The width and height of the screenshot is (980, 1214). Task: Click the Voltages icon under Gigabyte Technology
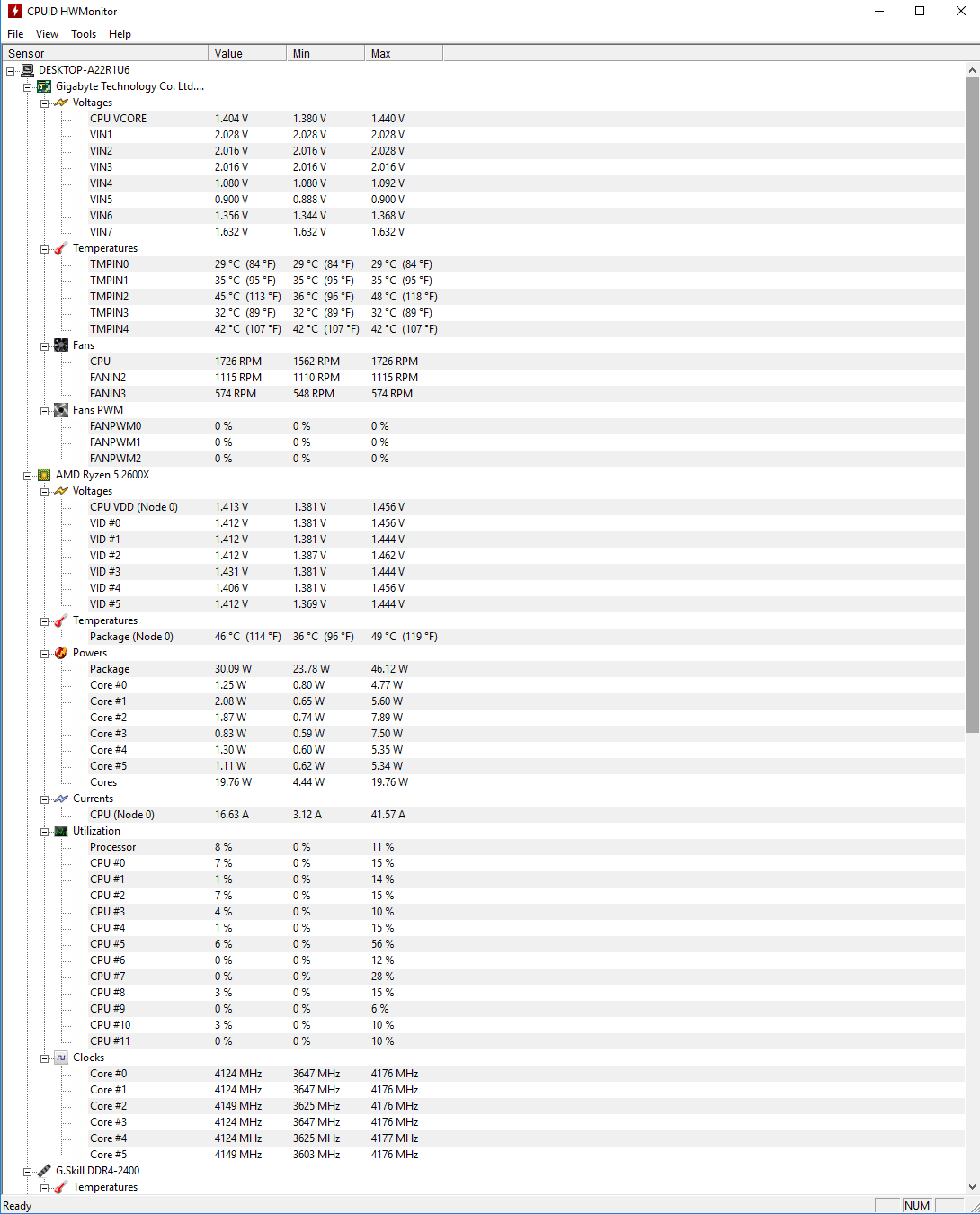[x=61, y=103]
